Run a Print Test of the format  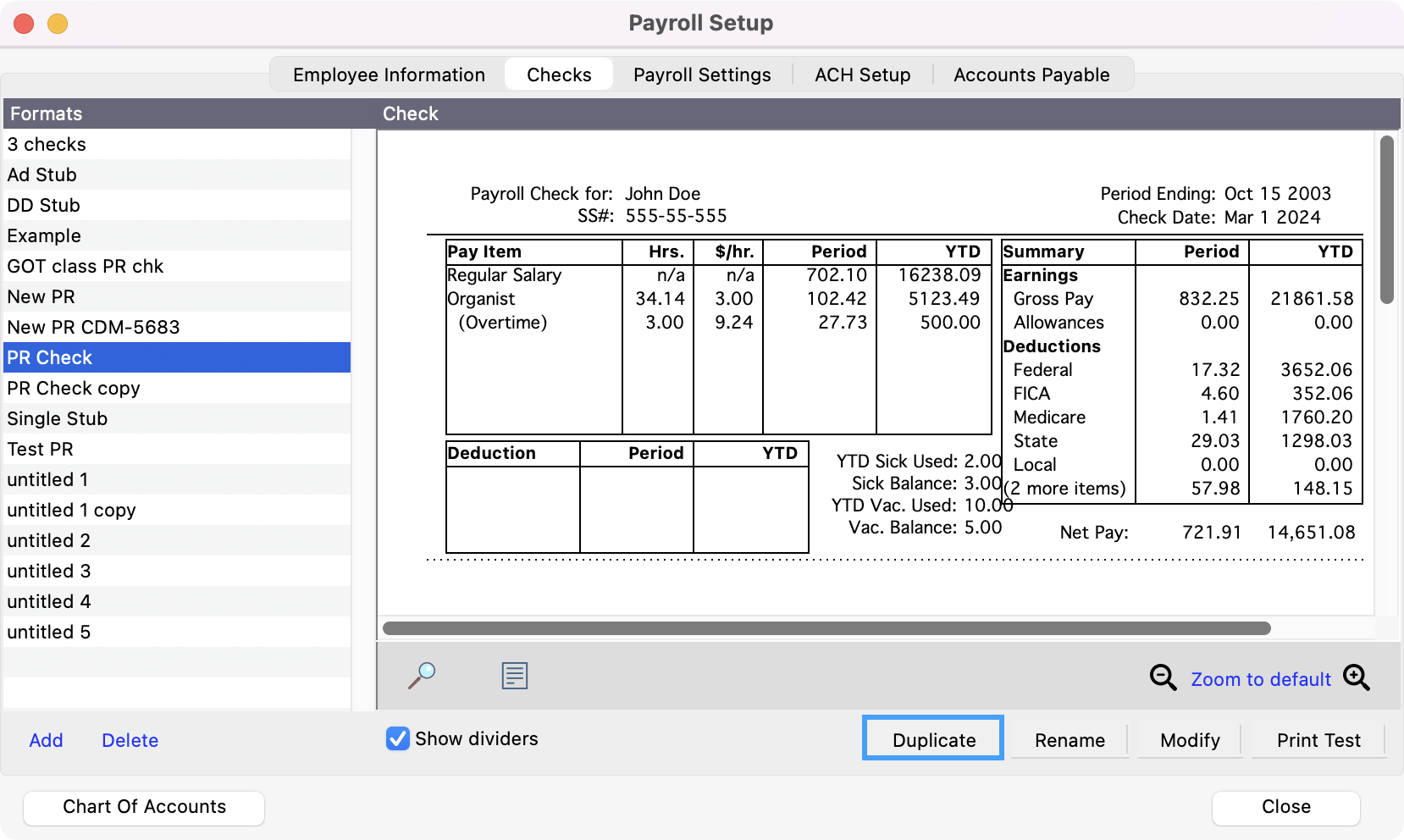pyautogui.click(x=1318, y=739)
